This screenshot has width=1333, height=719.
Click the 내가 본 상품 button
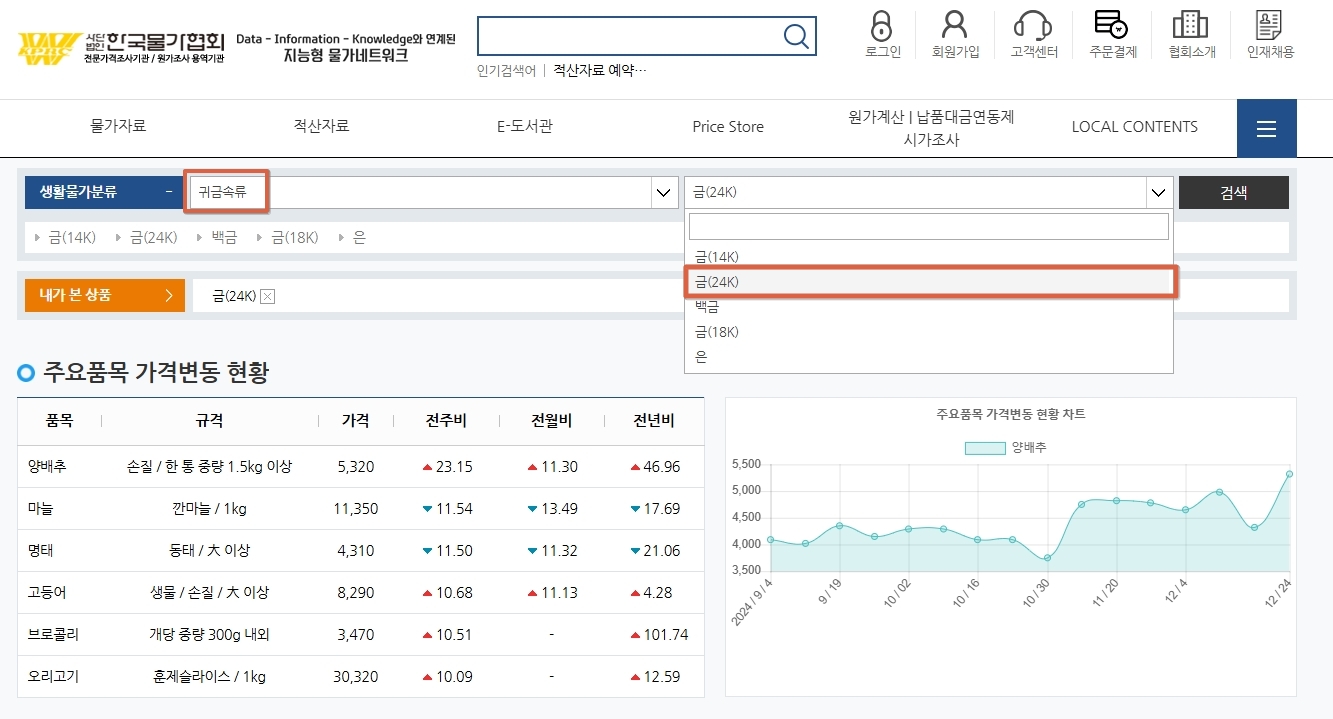point(104,295)
